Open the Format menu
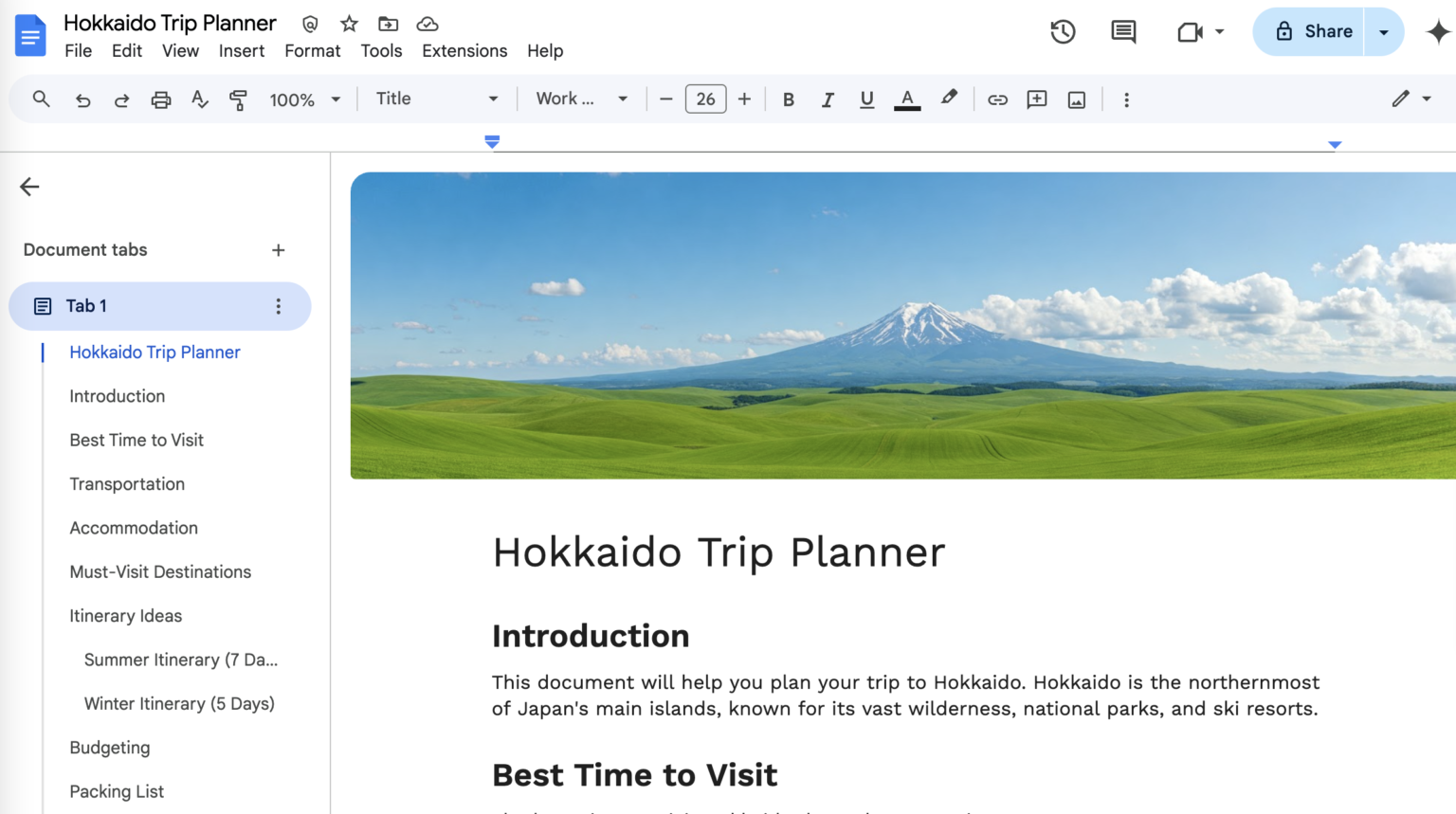1456x814 pixels. pyautogui.click(x=312, y=51)
